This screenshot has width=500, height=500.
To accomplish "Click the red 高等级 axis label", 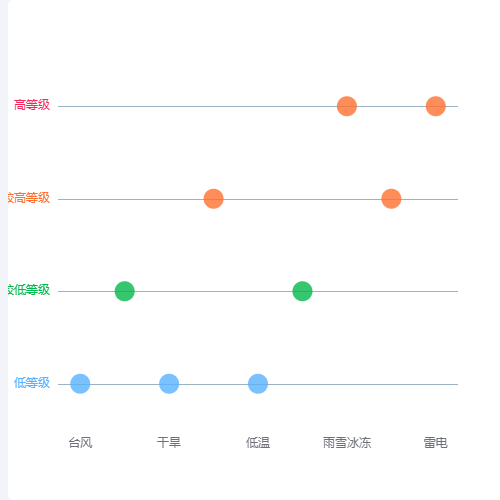I will (32, 105).
